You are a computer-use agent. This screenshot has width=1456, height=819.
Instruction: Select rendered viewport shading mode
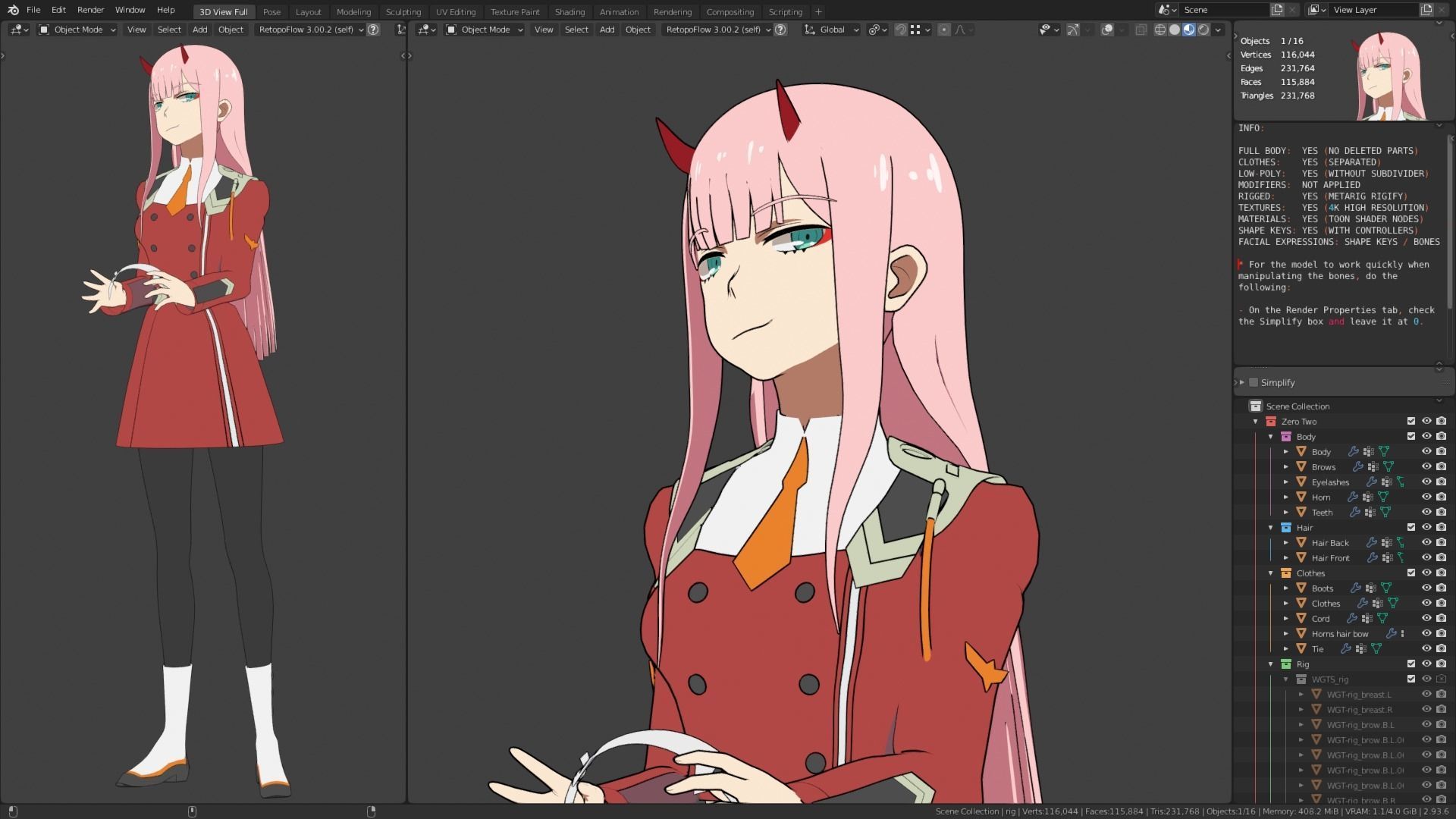[1203, 30]
